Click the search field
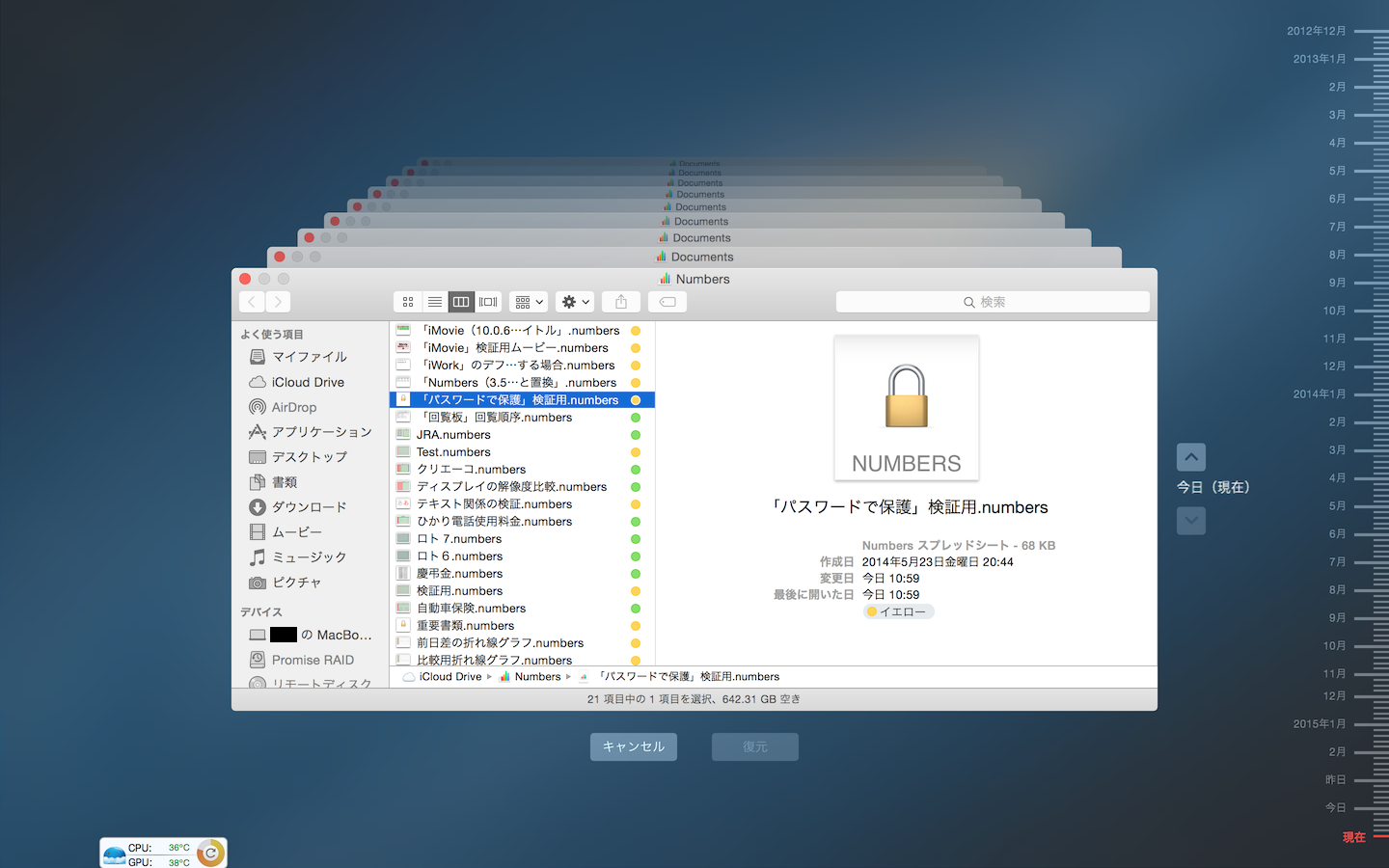Image resolution: width=1389 pixels, height=868 pixels. coord(993,302)
